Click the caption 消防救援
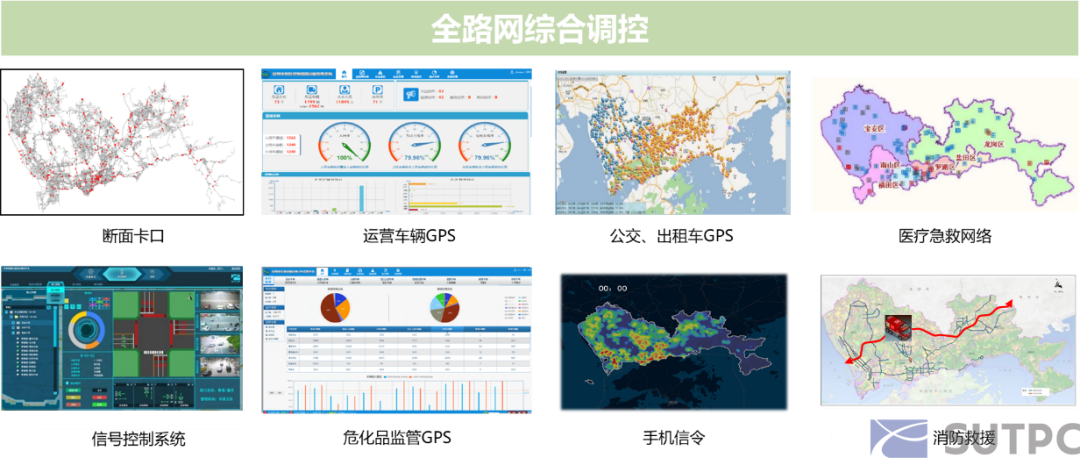 click(964, 437)
